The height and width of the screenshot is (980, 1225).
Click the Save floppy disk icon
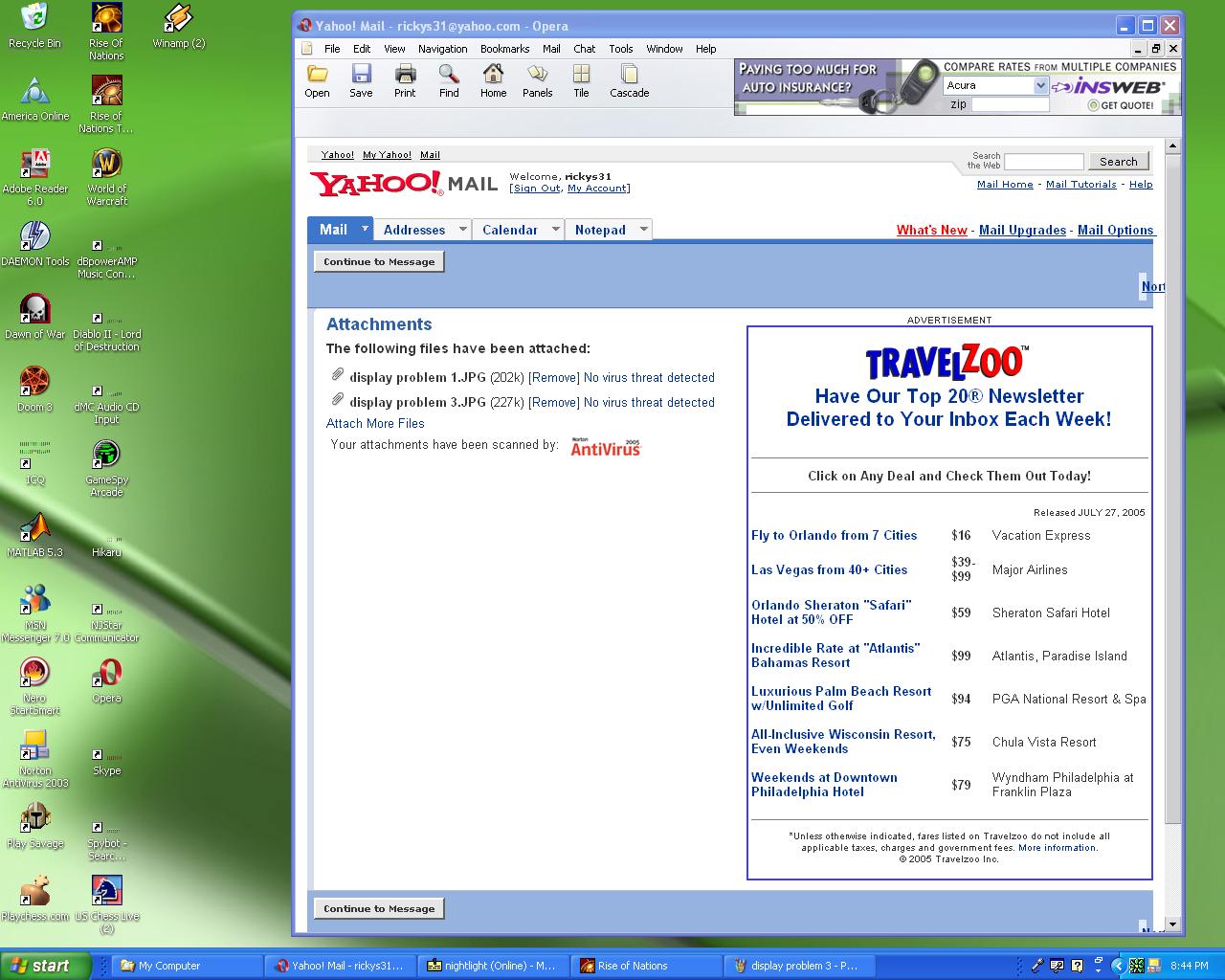tap(361, 80)
